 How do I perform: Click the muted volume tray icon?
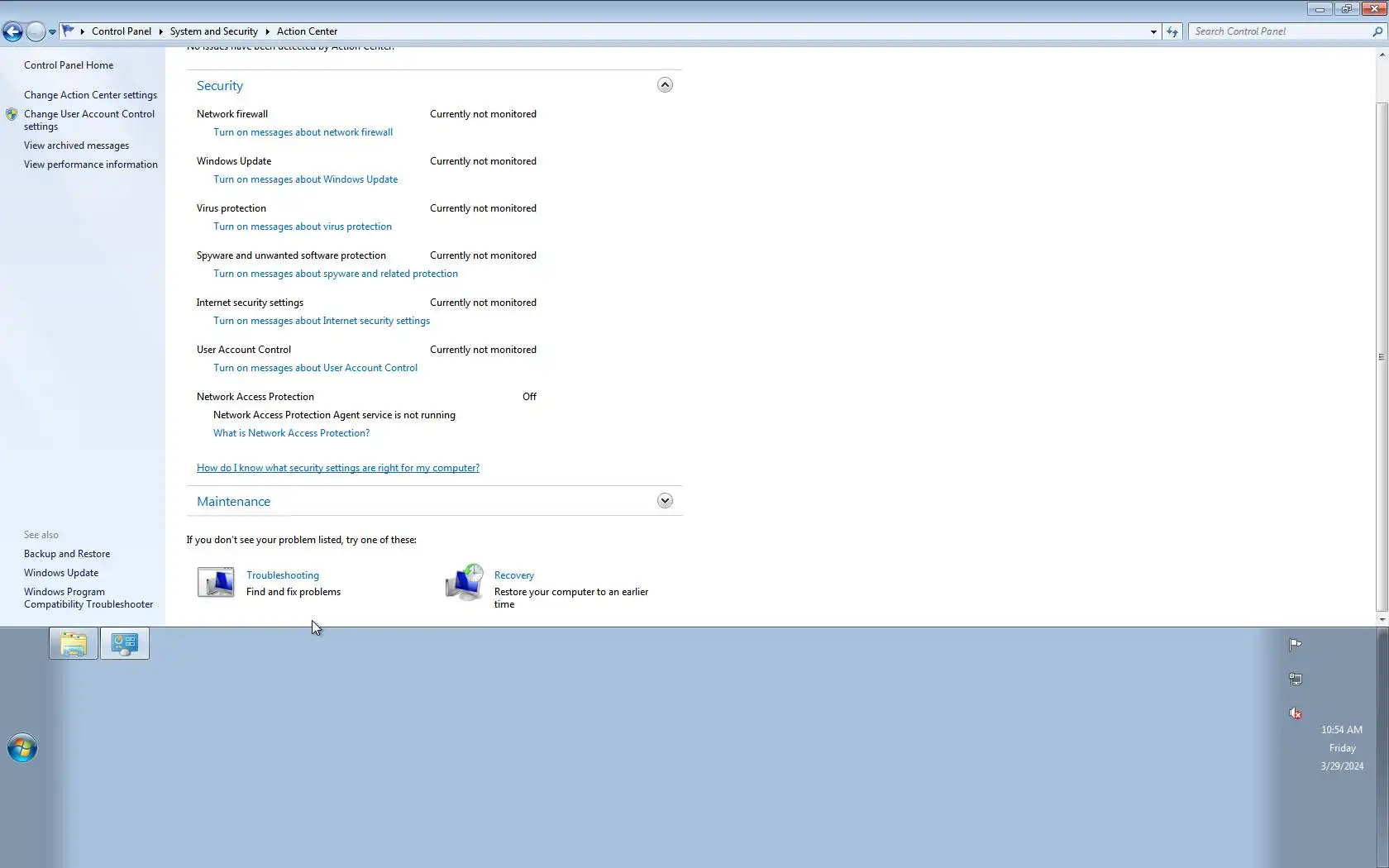pyautogui.click(x=1296, y=713)
